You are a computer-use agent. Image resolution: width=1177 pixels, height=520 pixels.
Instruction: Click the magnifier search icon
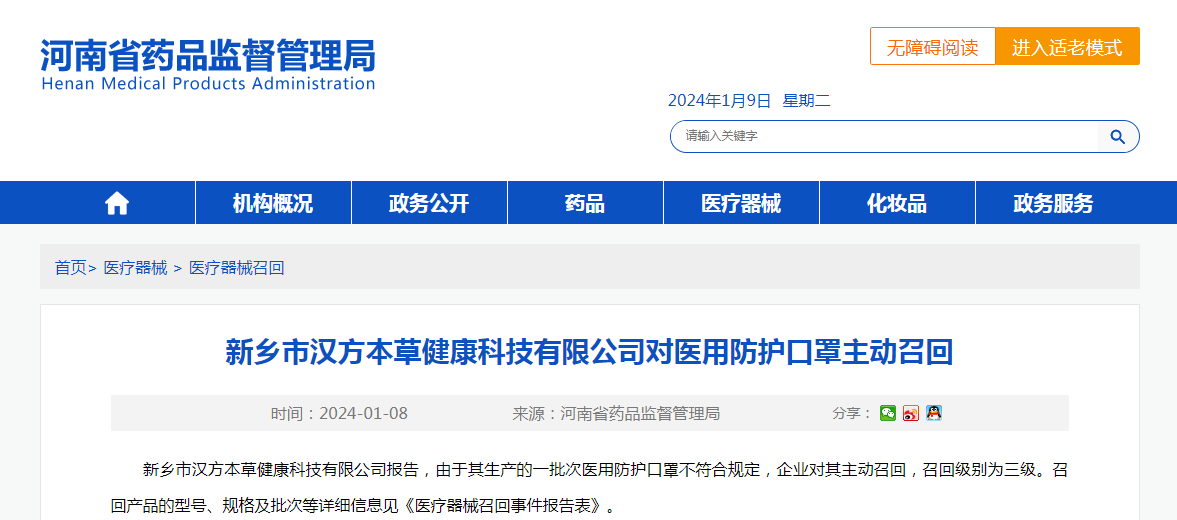pos(1118,137)
